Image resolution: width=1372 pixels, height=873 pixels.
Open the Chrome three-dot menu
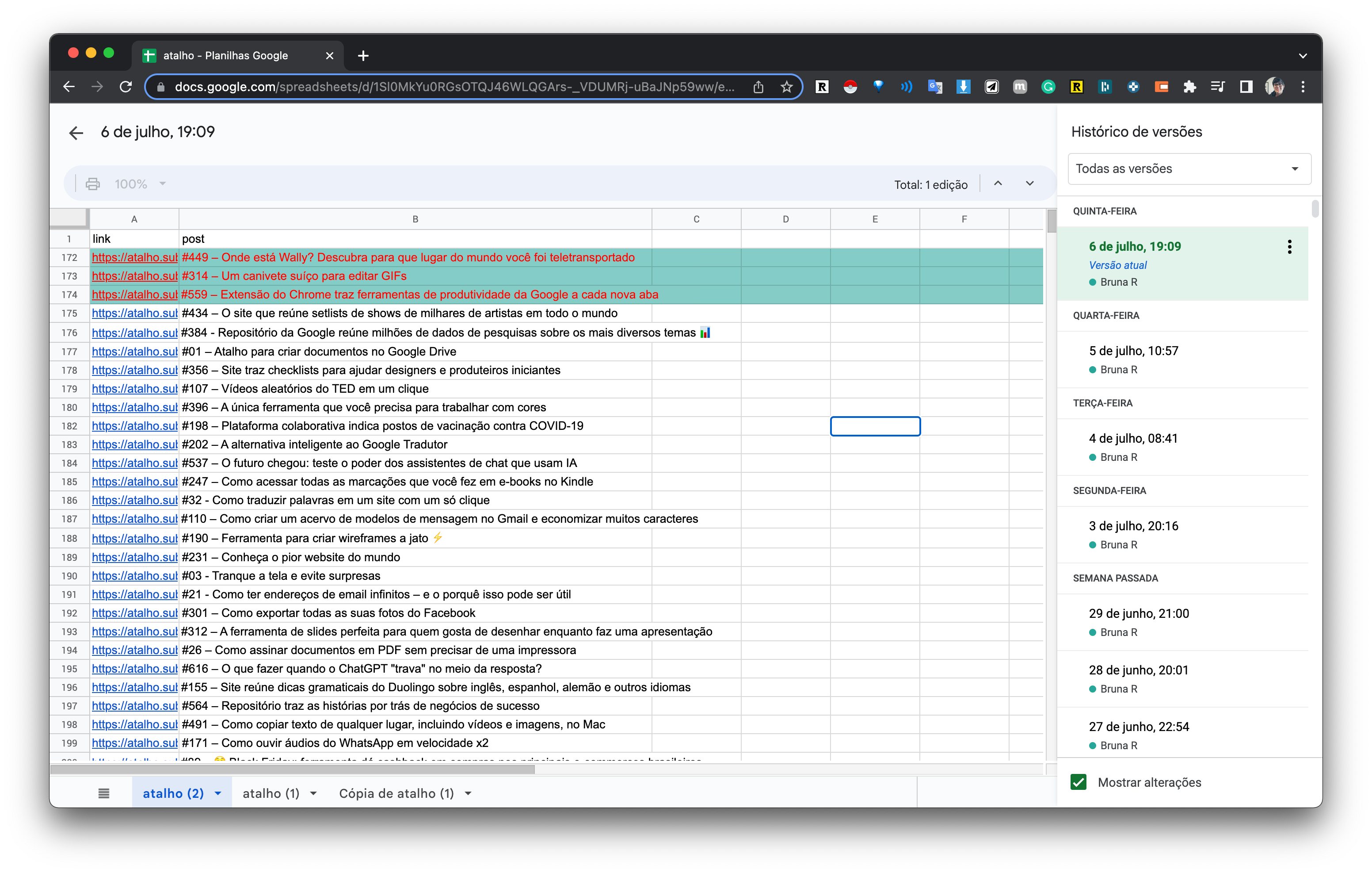tap(1303, 87)
